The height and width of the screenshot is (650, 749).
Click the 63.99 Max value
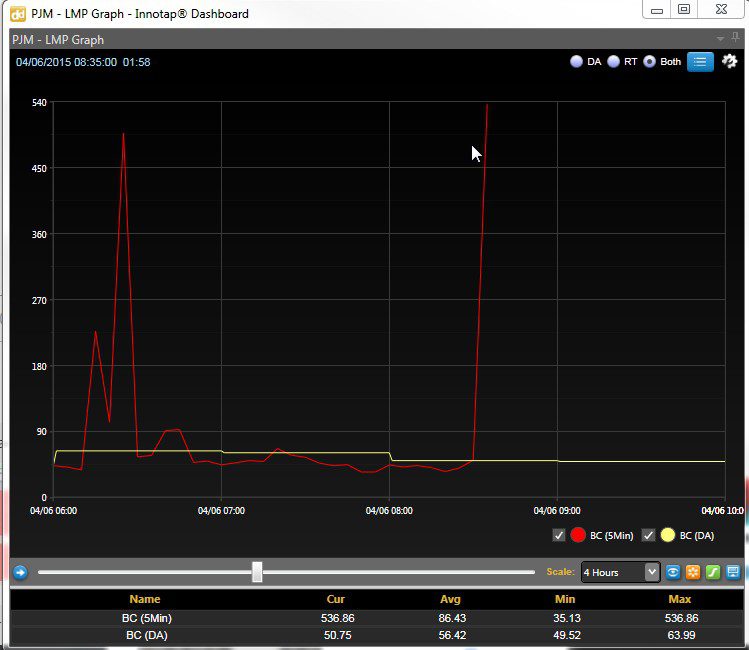point(681,635)
